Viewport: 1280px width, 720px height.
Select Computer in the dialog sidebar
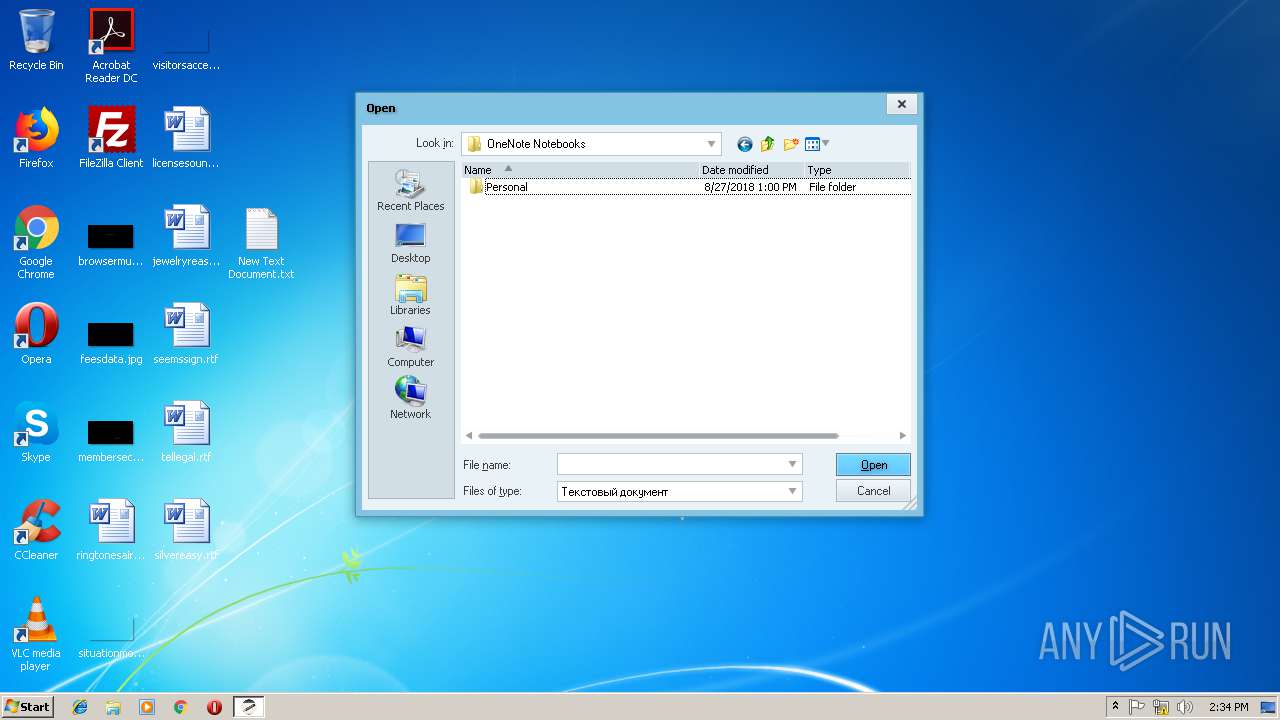pyautogui.click(x=410, y=347)
